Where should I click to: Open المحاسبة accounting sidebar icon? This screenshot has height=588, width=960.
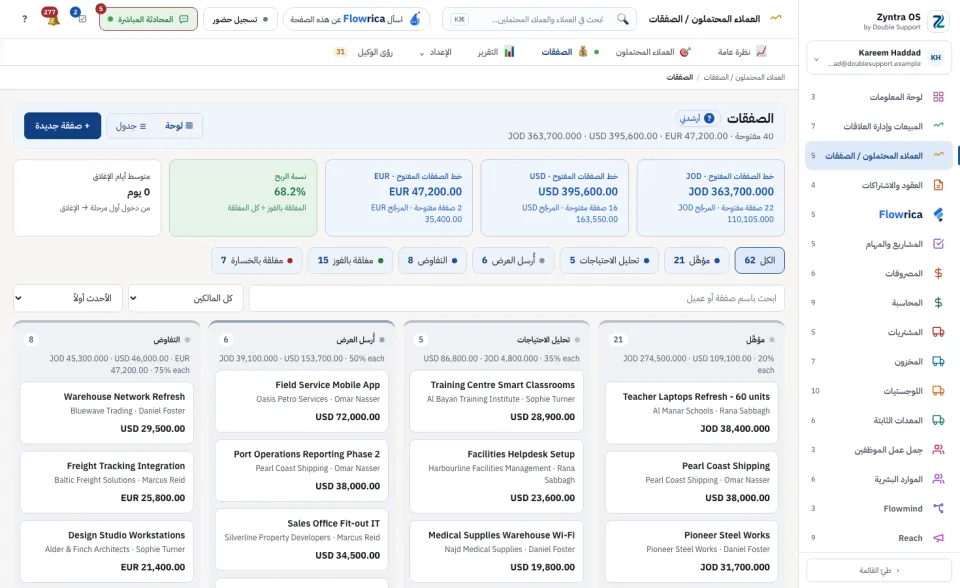click(x=938, y=303)
